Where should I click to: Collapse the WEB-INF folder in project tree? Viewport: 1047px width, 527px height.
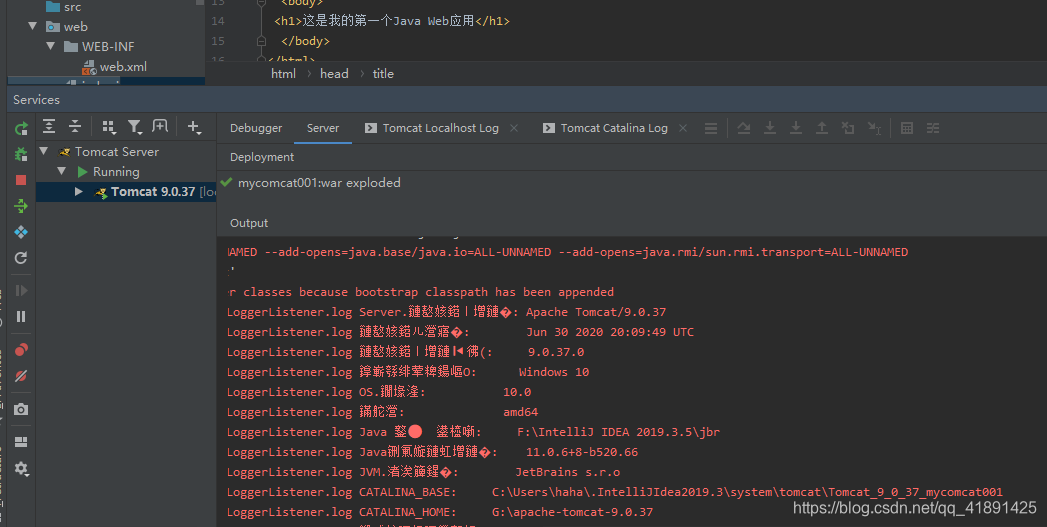tap(50, 47)
